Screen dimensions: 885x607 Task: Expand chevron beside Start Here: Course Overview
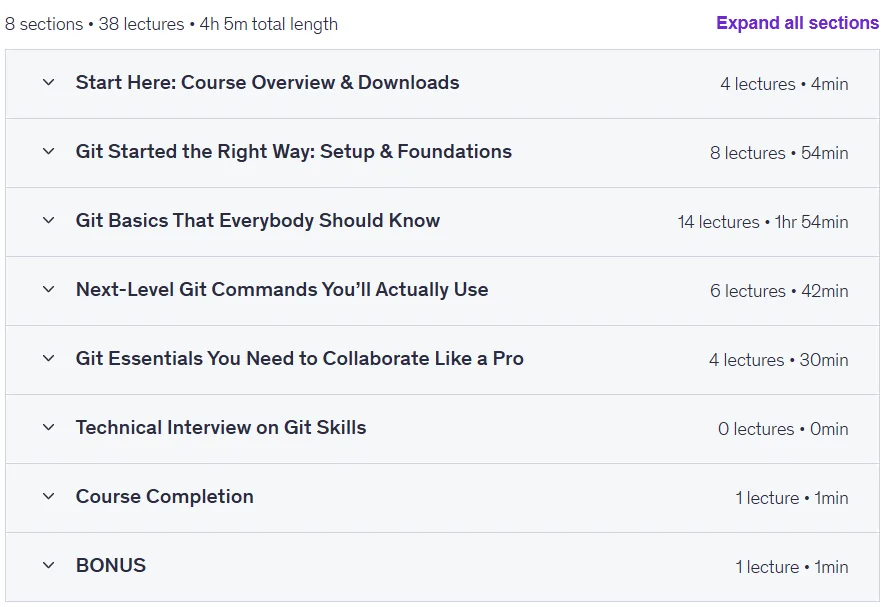pos(49,82)
